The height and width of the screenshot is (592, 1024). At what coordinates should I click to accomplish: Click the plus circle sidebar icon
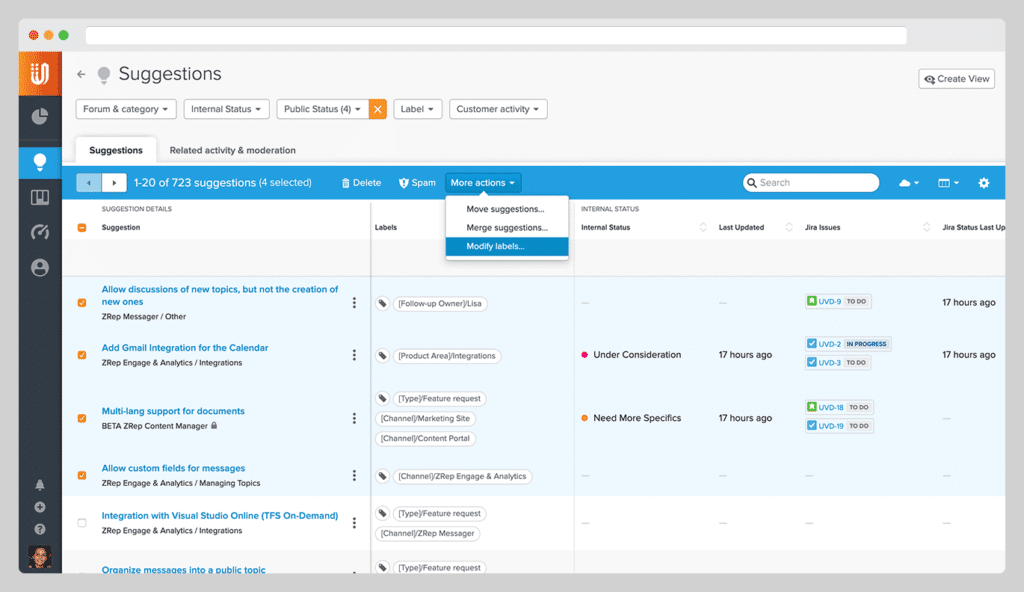(40, 507)
